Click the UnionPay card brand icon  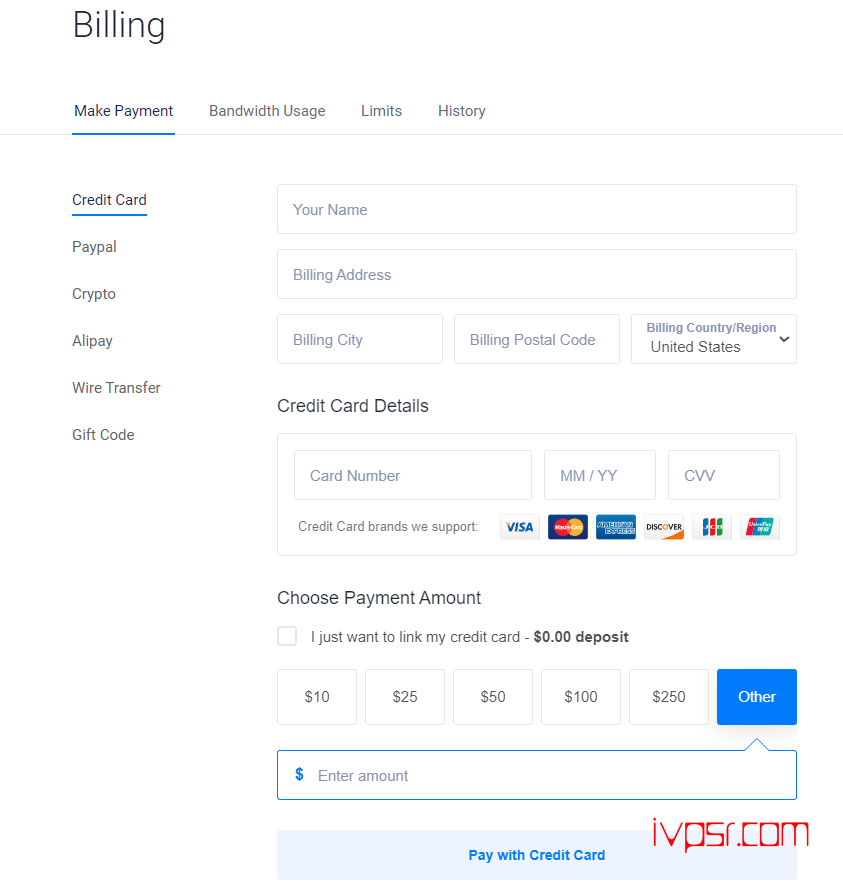point(760,527)
